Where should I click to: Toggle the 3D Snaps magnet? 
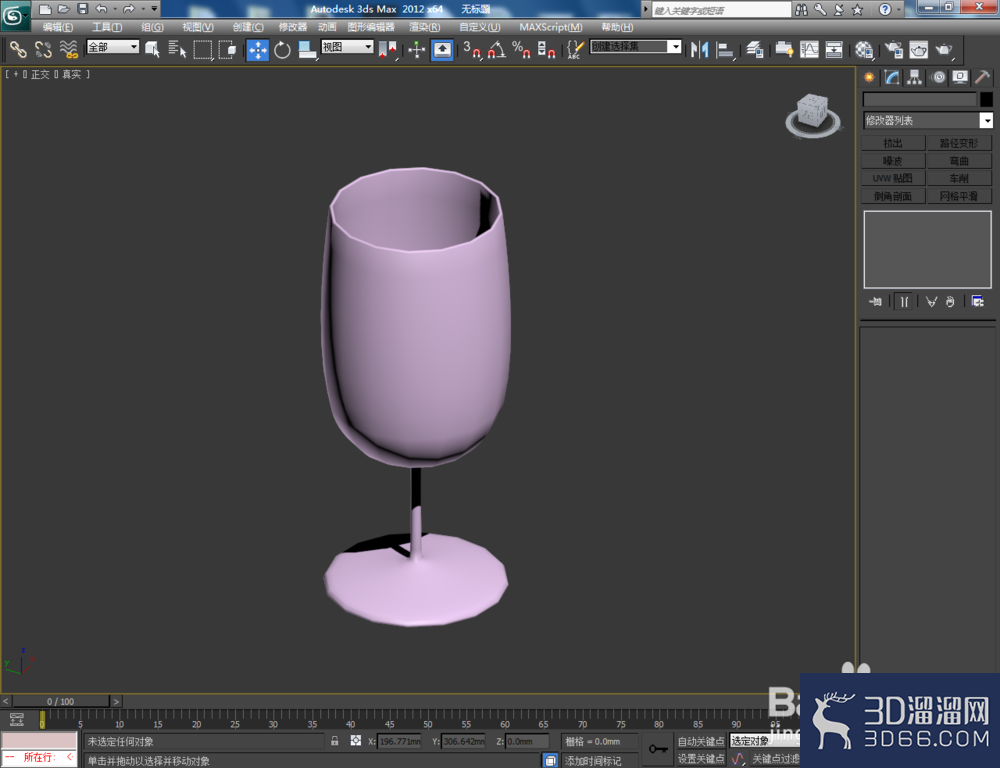tap(472, 50)
